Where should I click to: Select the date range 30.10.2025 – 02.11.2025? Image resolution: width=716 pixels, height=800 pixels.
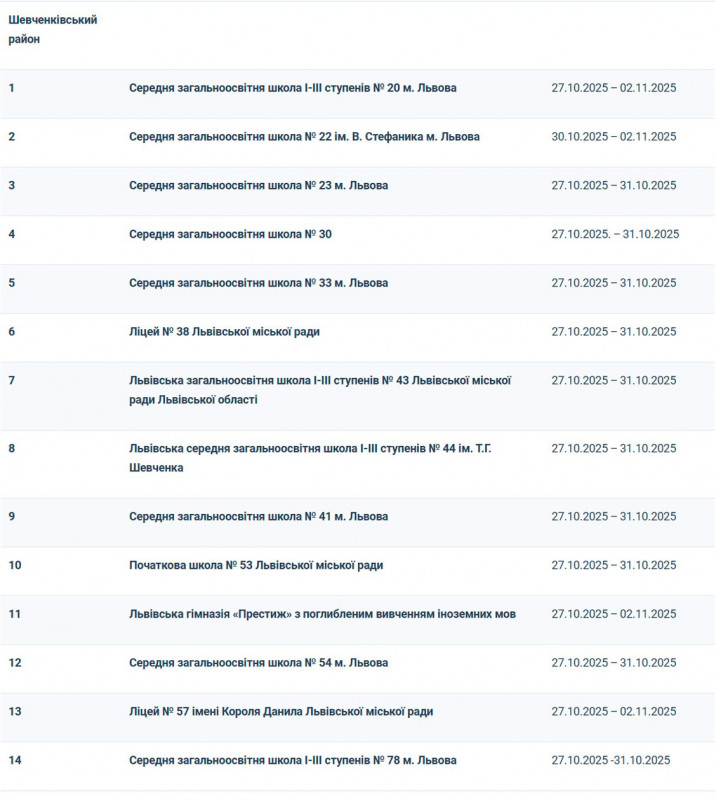[613, 137]
